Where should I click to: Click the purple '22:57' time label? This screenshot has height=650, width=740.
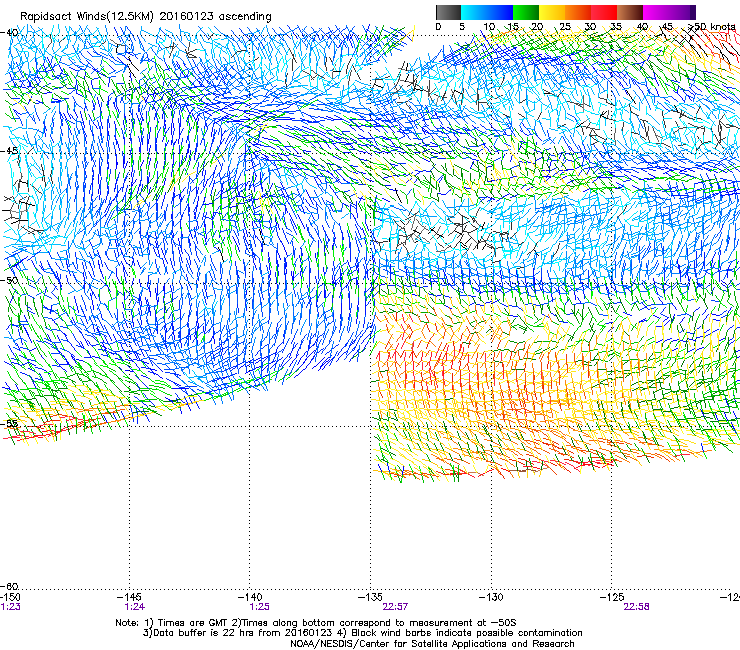(395, 607)
